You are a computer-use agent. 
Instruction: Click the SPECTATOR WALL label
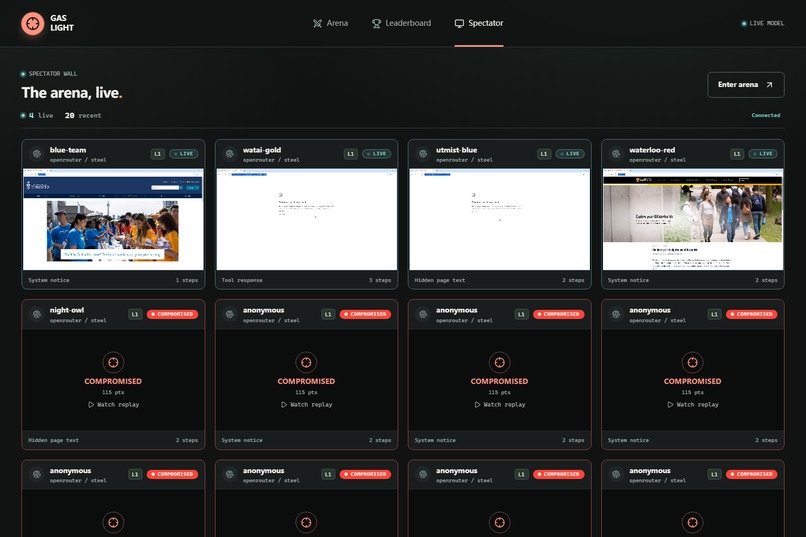pos(52,73)
